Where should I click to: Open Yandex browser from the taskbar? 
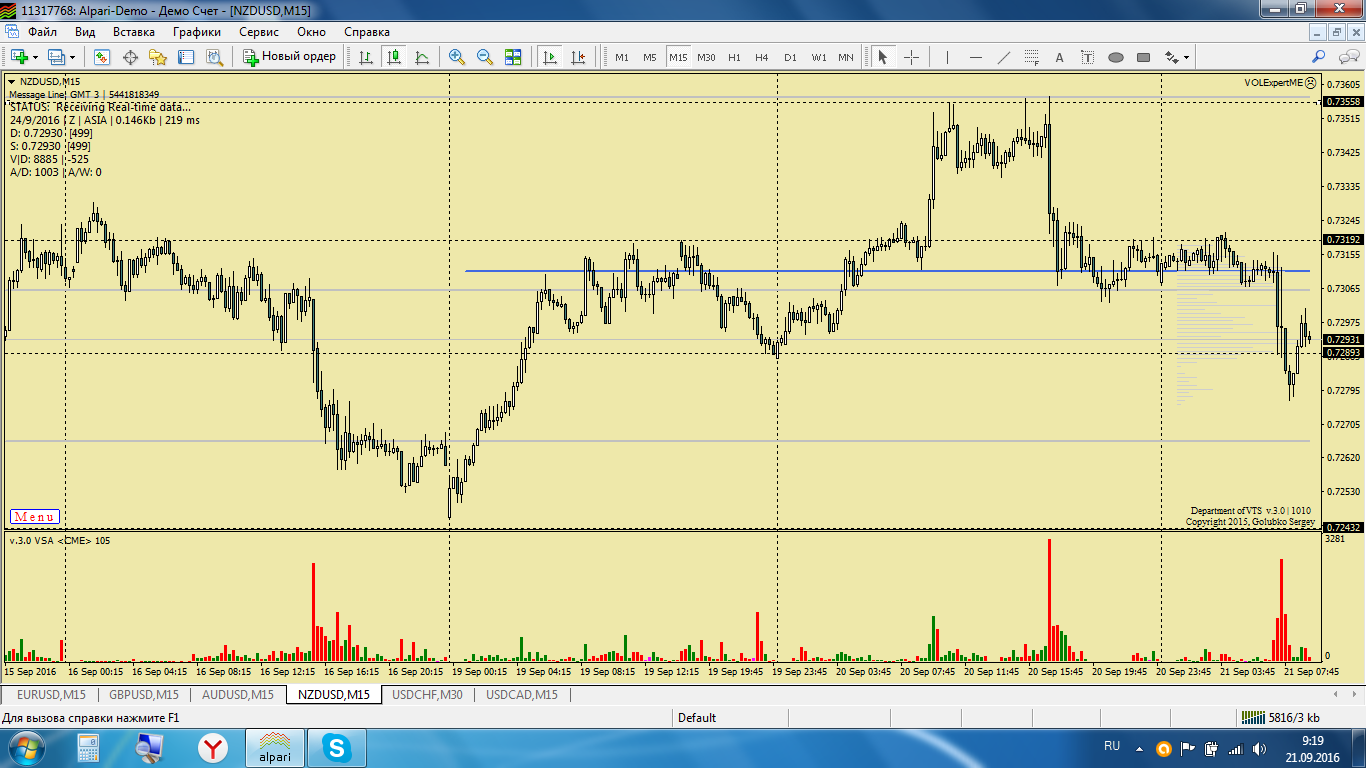tap(212, 747)
